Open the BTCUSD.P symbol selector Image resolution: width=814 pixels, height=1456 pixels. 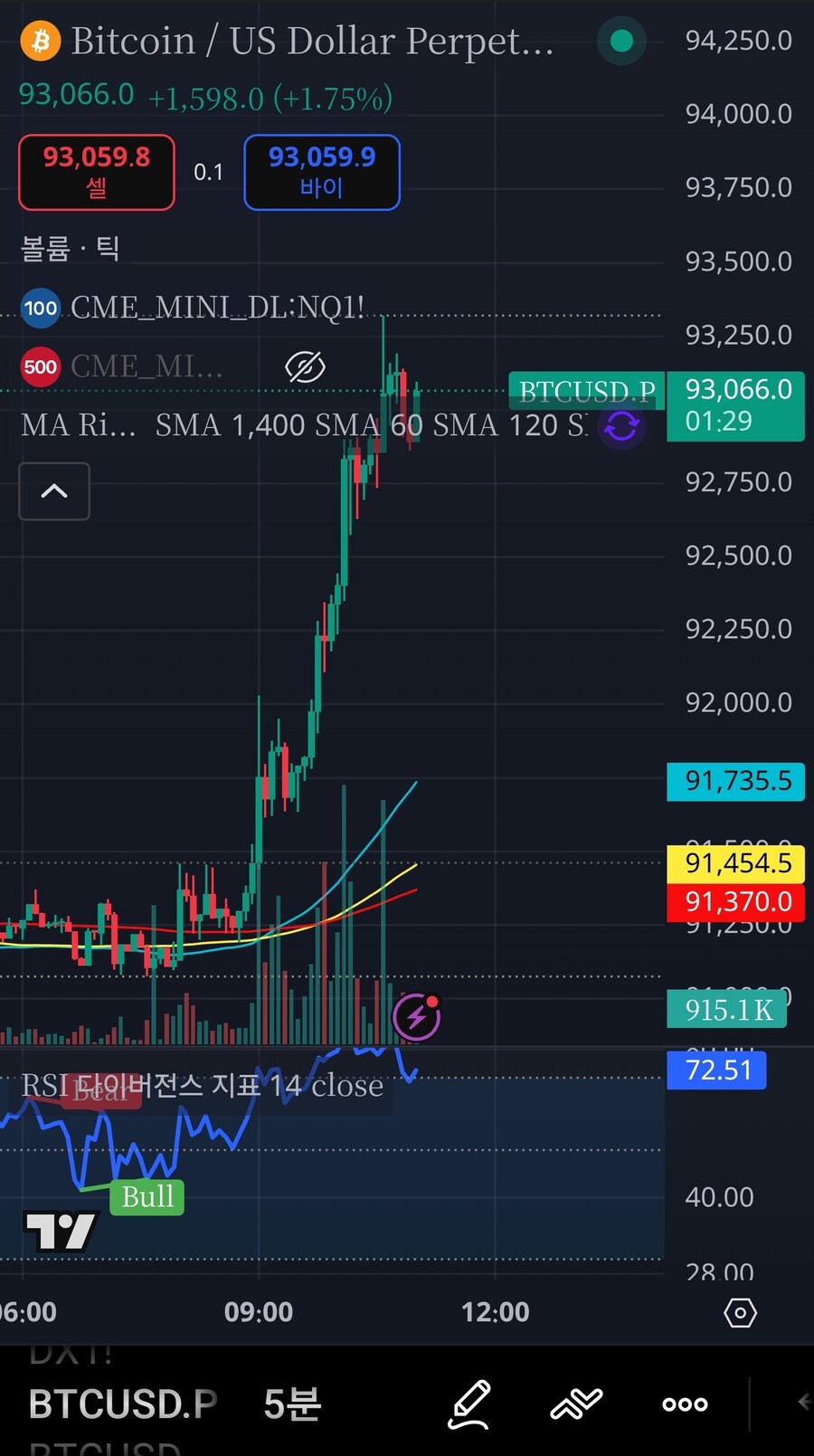(x=123, y=1404)
